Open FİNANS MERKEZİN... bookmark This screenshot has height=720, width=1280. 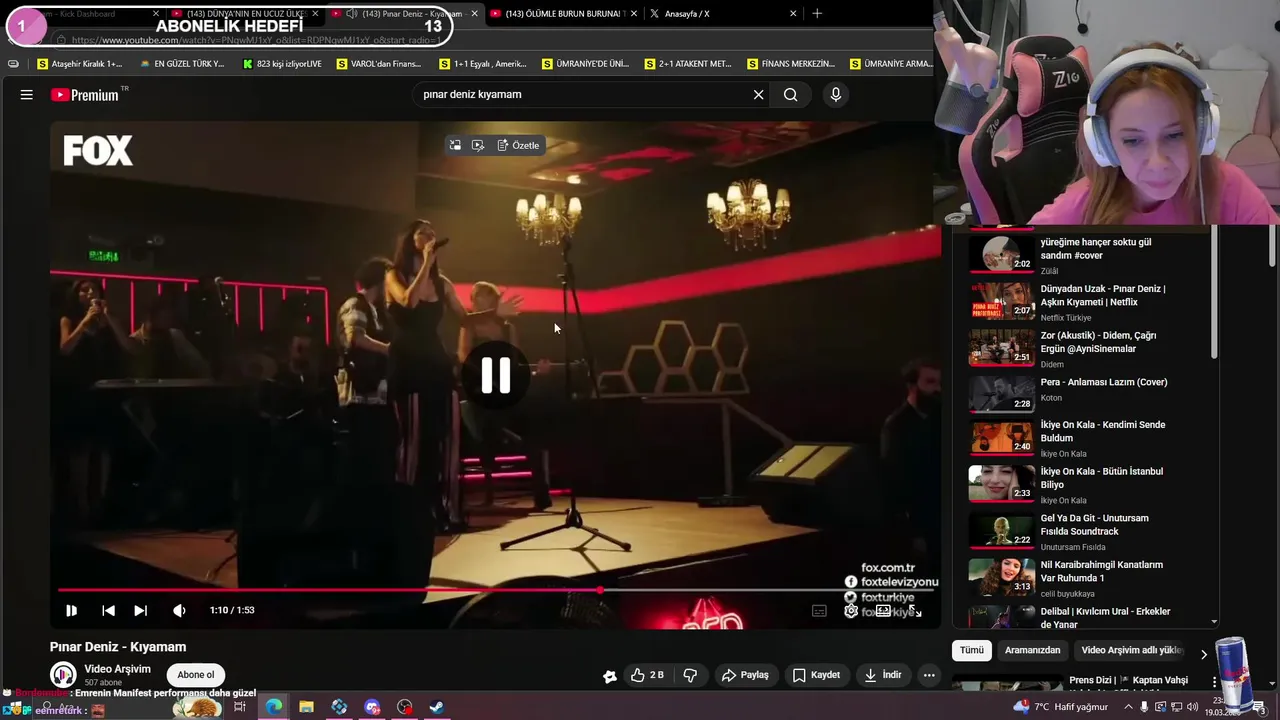click(x=791, y=64)
